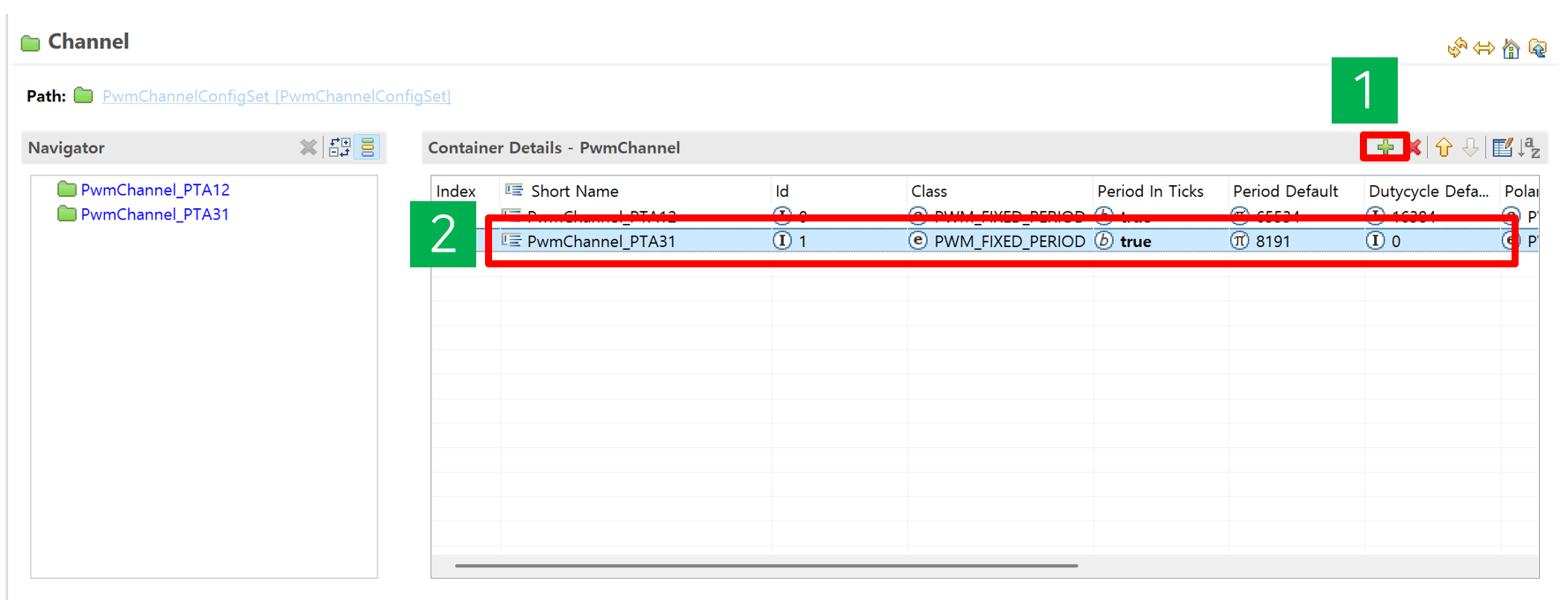Open the table edit icon in Container Details
The width and height of the screenshot is (1568, 600).
tap(1502, 147)
